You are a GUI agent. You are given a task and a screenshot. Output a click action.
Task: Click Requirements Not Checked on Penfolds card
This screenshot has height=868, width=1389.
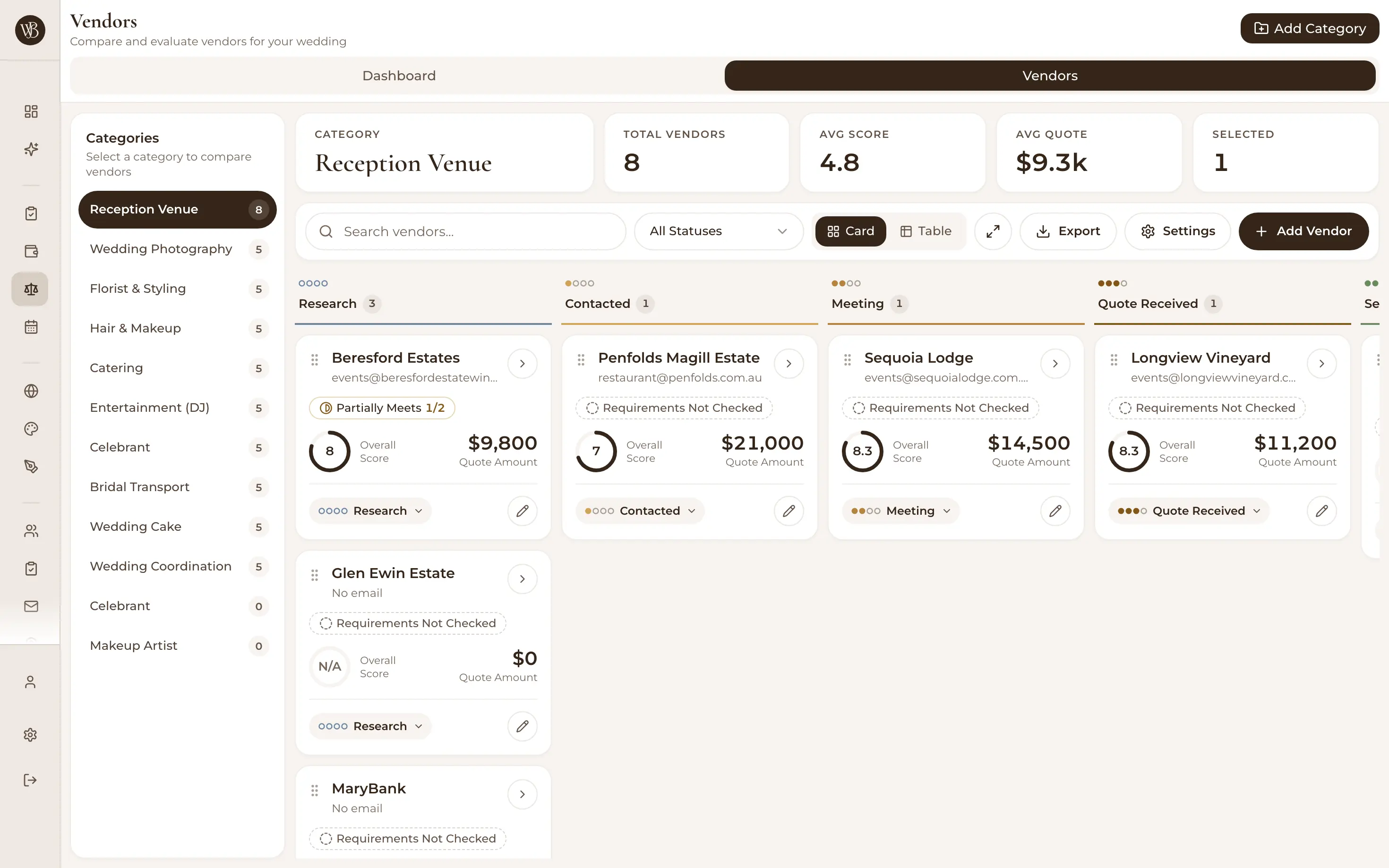tap(674, 408)
